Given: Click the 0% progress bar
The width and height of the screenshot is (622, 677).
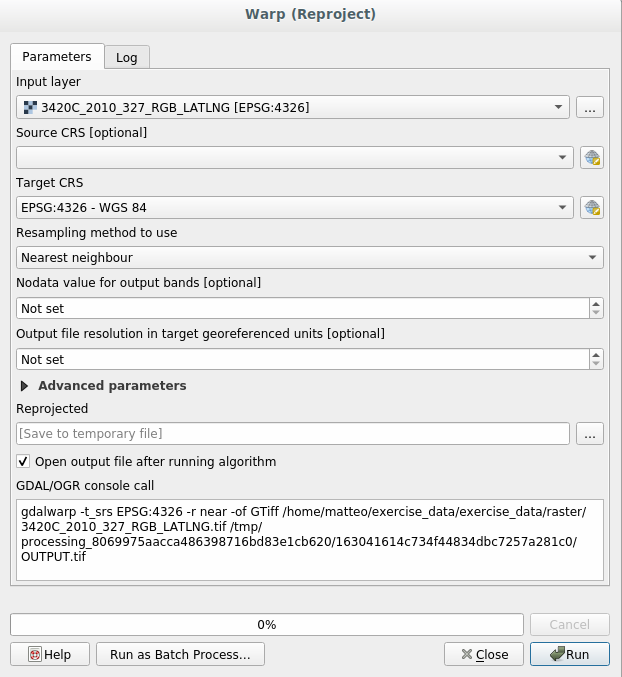Looking at the screenshot, I should tap(266, 624).
